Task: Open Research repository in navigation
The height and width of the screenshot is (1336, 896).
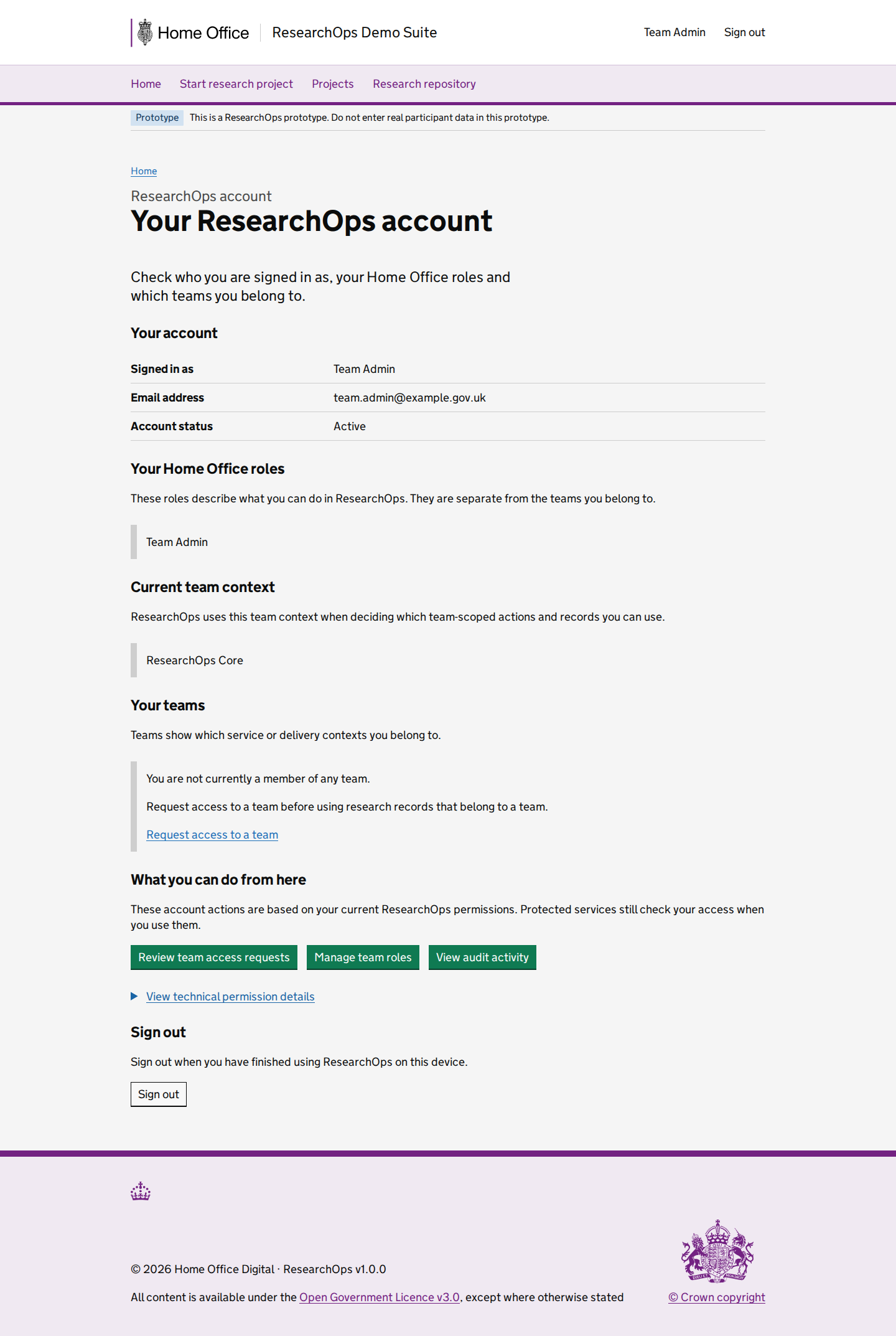Action: point(424,83)
